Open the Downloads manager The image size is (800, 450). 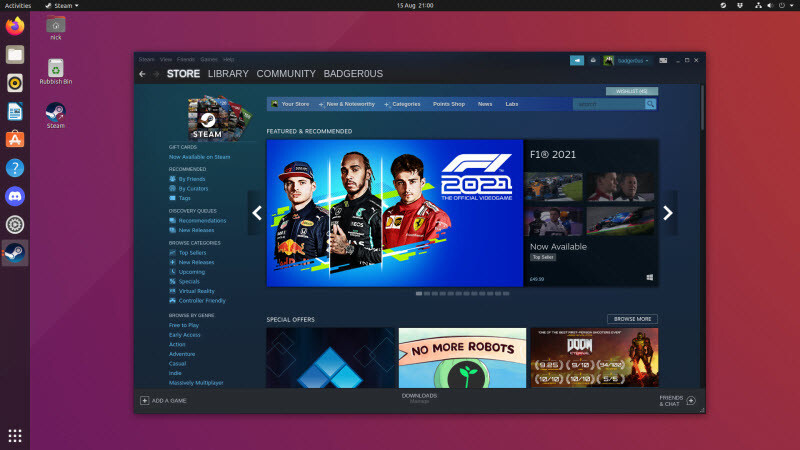[x=419, y=398]
